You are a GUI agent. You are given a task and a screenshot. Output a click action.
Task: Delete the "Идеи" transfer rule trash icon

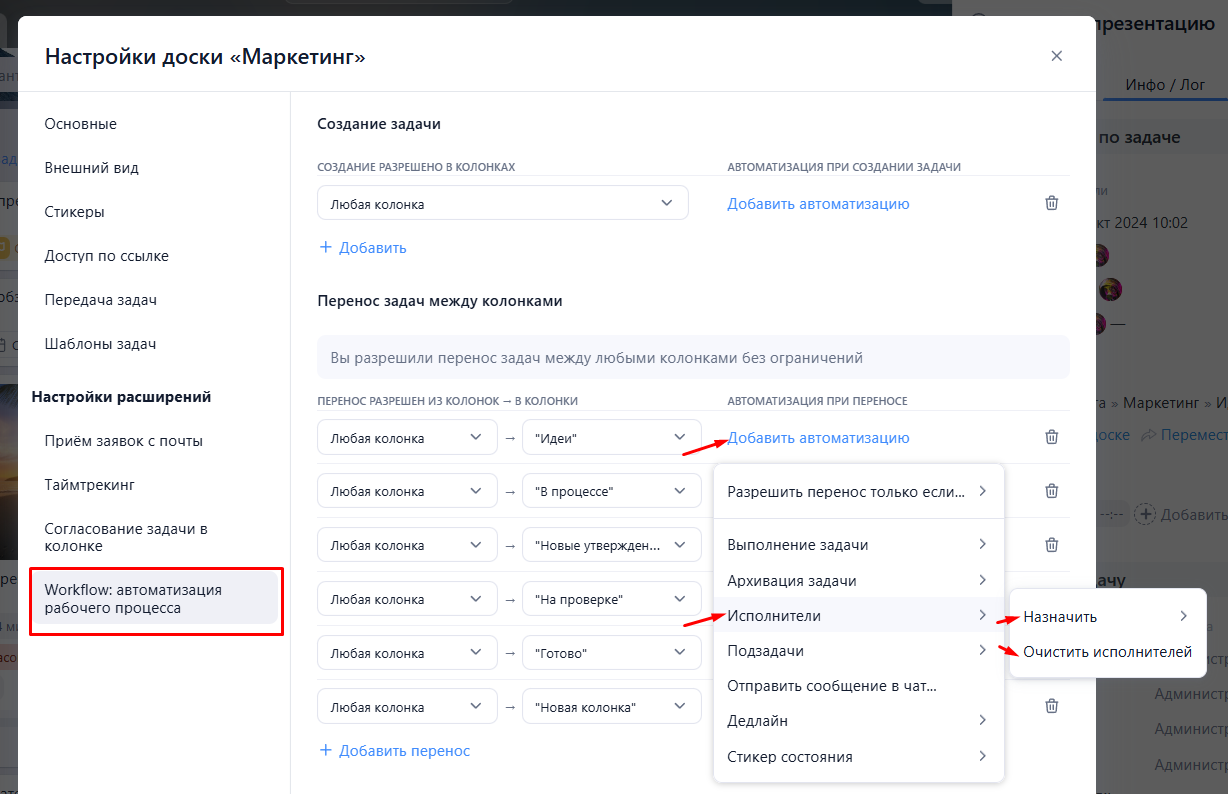tap(1051, 437)
